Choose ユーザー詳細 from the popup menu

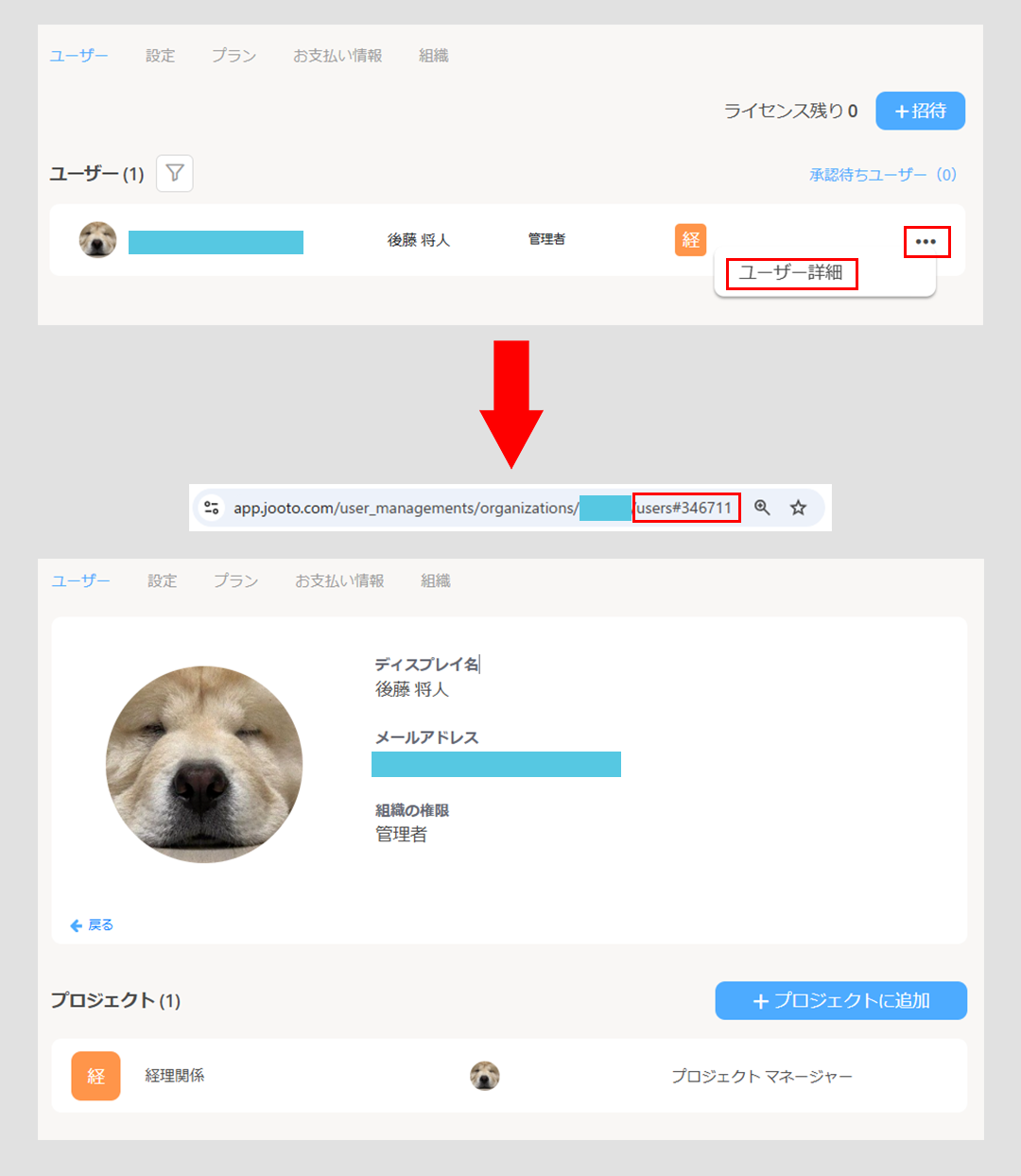(x=791, y=273)
